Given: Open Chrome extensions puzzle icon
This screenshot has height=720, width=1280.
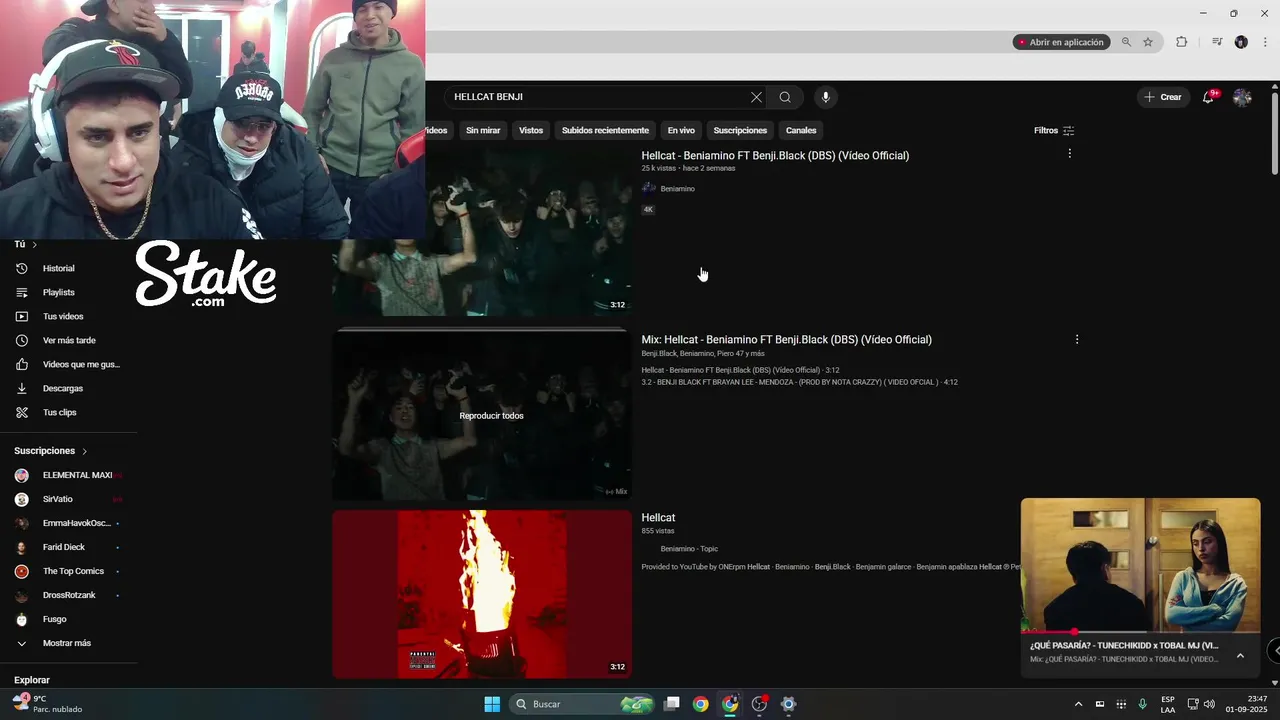Looking at the screenshot, I should point(1181,42).
